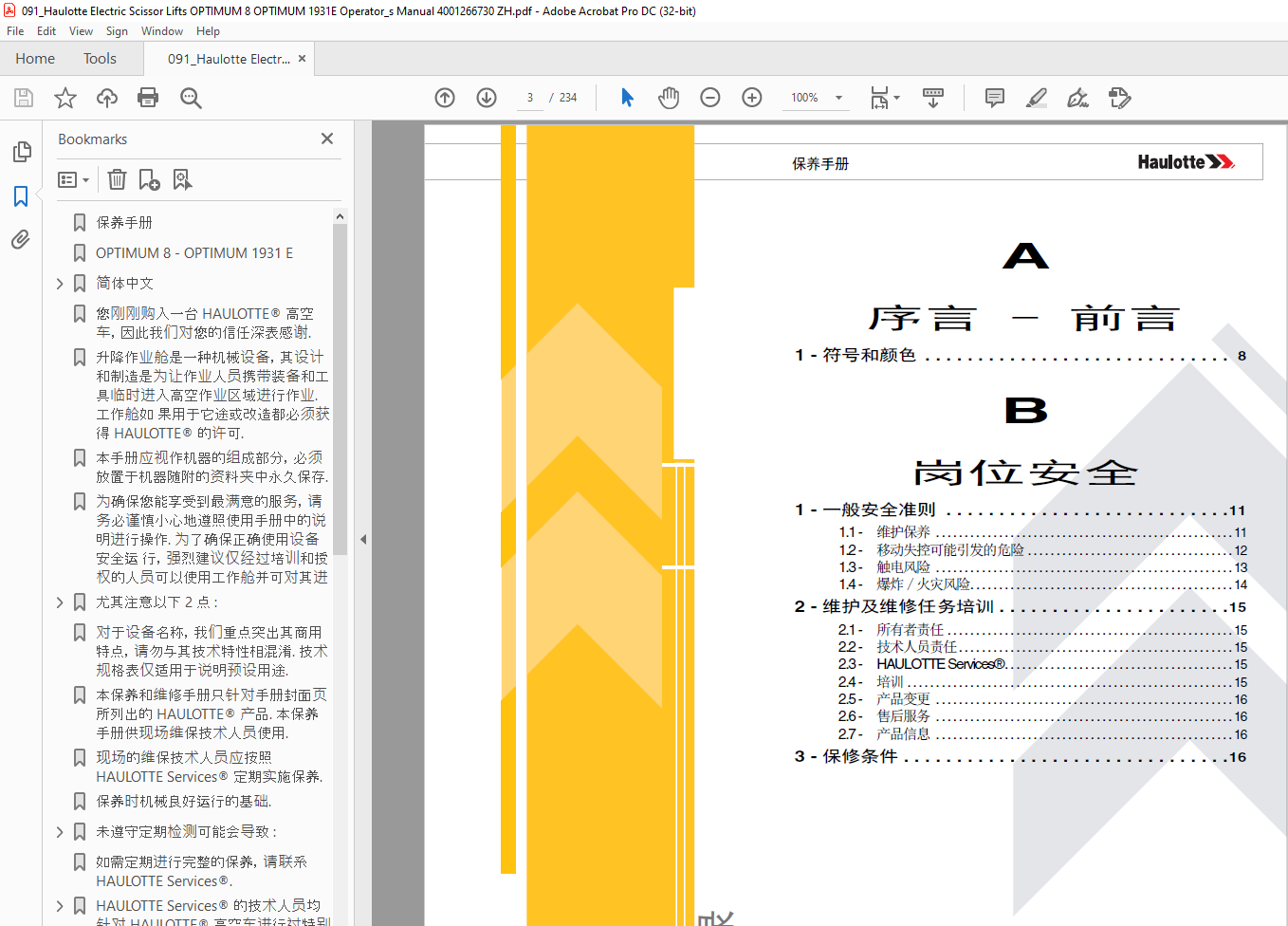Select the 本保养和维修手册只针对 bookmark
Viewport: 1288px width, 926px height.
[x=212, y=714]
